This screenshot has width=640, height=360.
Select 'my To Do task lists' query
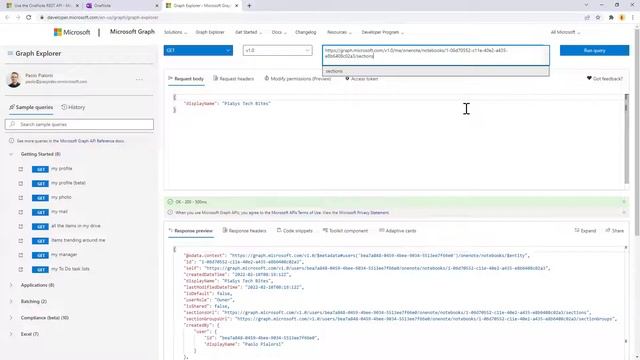click(x=70, y=269)
